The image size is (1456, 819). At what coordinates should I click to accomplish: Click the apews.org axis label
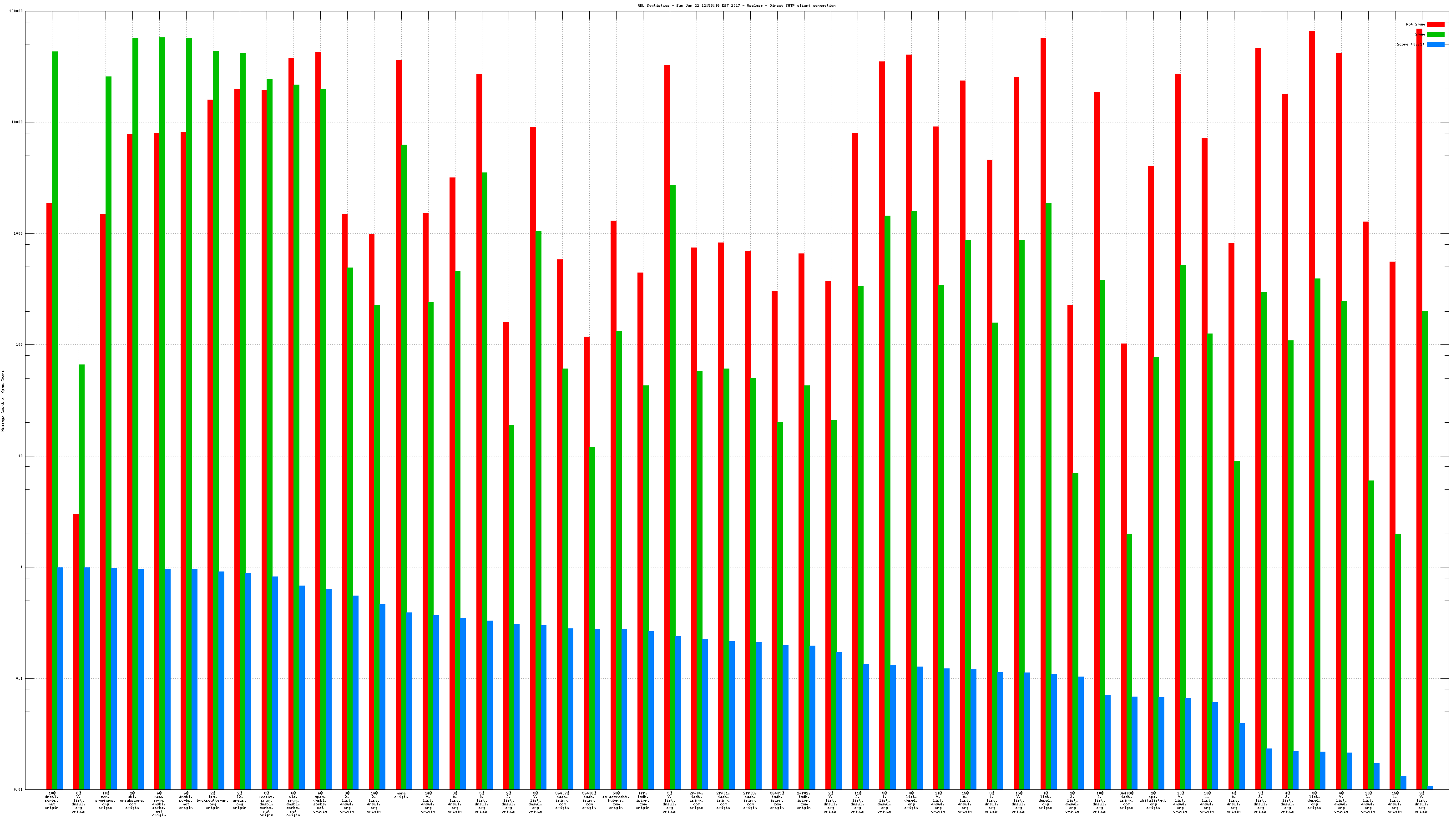pos(240,800)
